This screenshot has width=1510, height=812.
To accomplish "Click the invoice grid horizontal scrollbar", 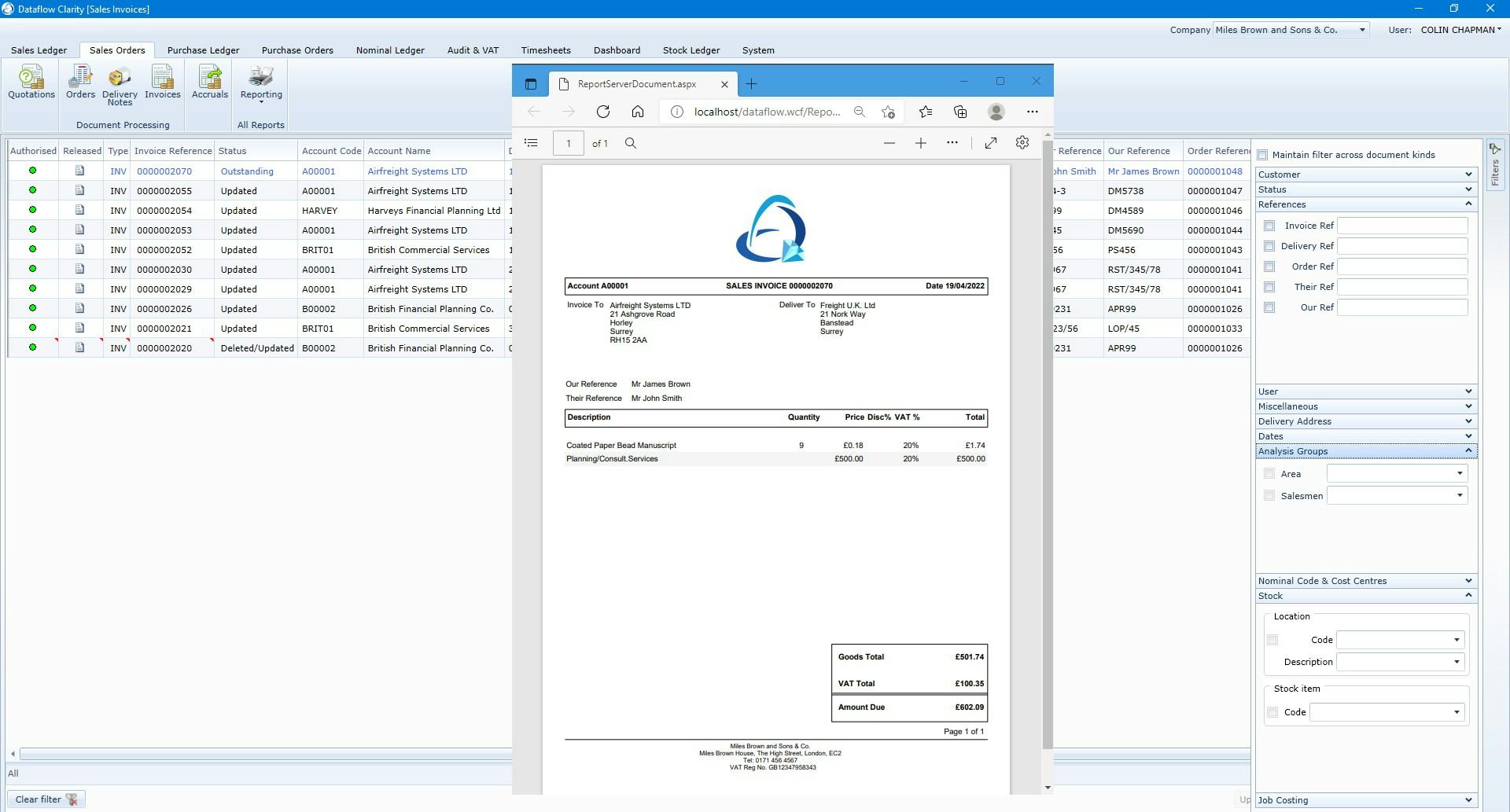I will 266,754.
